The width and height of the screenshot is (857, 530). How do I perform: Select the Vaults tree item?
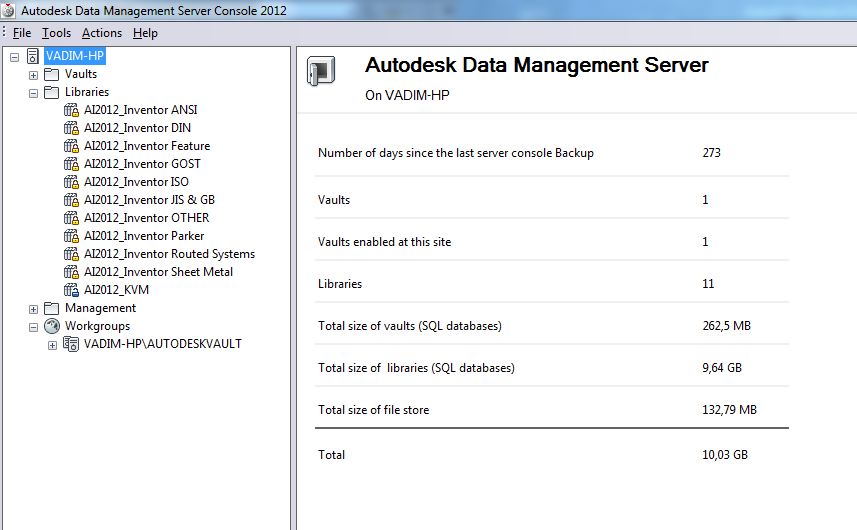81,74
